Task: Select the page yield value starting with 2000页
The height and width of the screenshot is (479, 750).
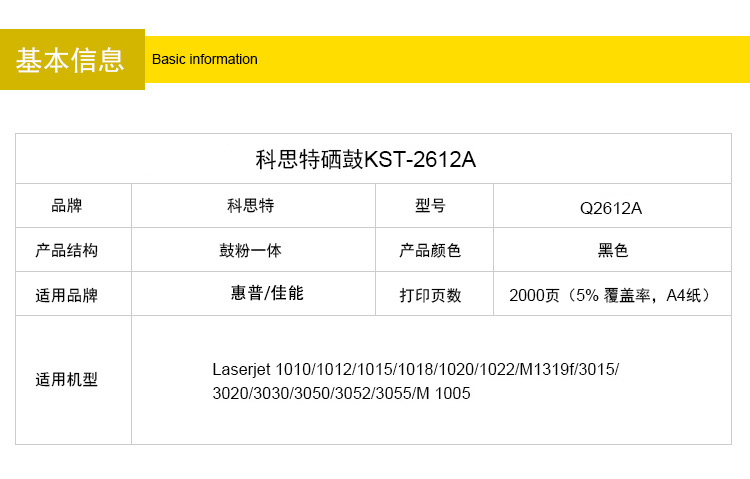Action: [x=611, y=295]
